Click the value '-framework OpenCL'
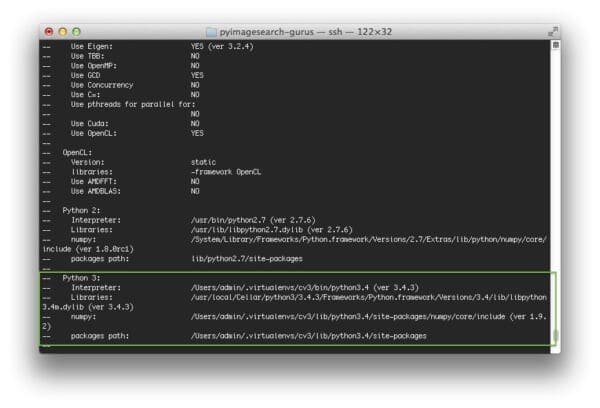 click(226, 172)
